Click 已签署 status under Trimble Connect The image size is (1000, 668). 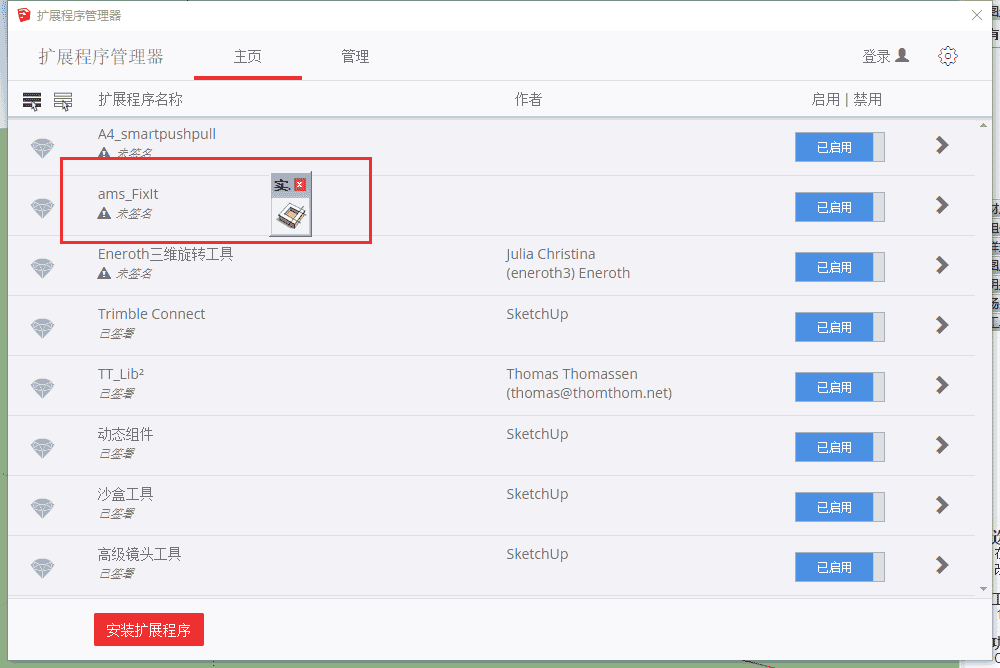tap(117, 333)
